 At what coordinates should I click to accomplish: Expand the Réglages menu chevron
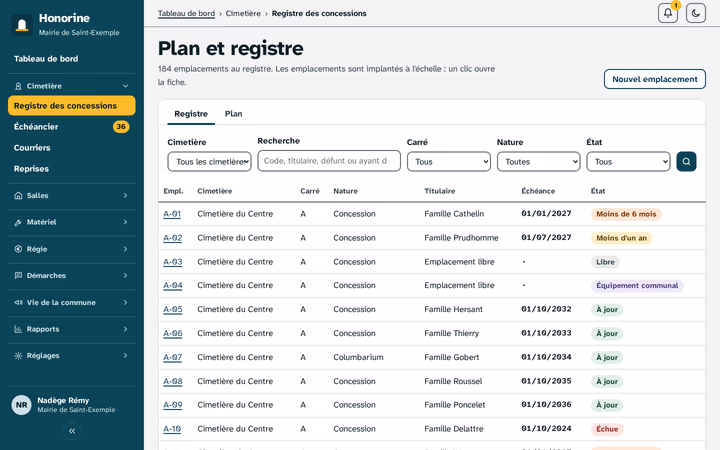(x=125, y=356)
